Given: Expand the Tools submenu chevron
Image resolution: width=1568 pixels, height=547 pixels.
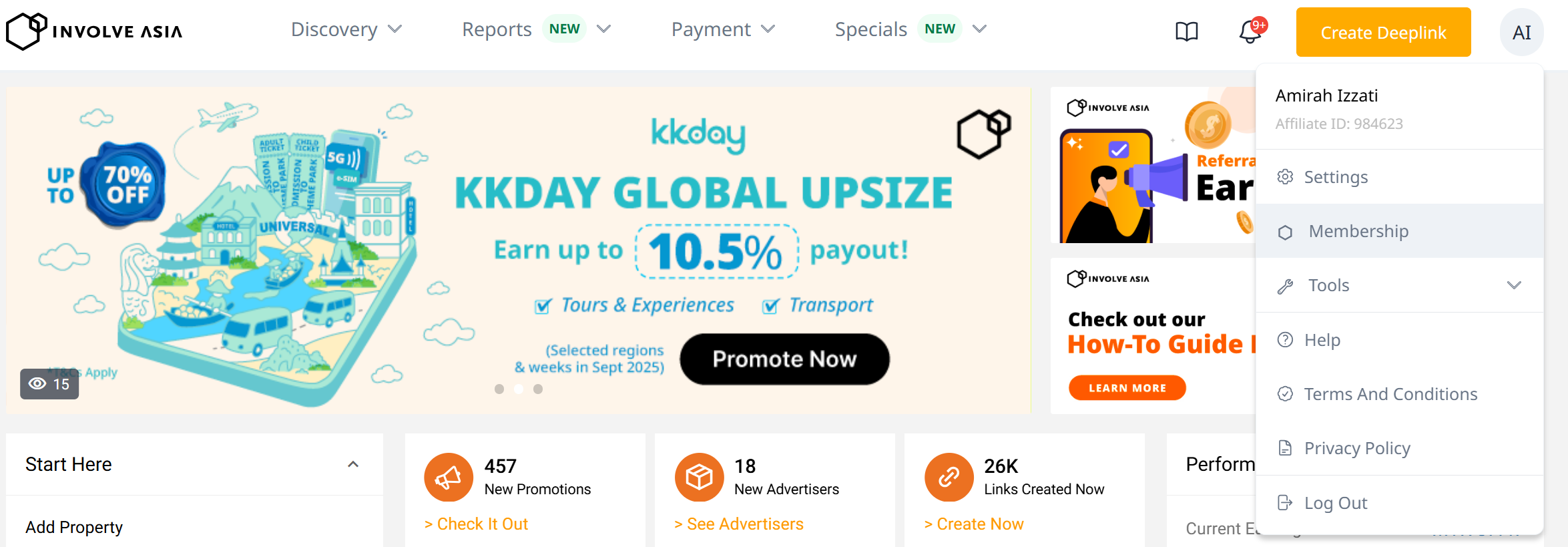Looking at the screenshot, I should 1514,285.
